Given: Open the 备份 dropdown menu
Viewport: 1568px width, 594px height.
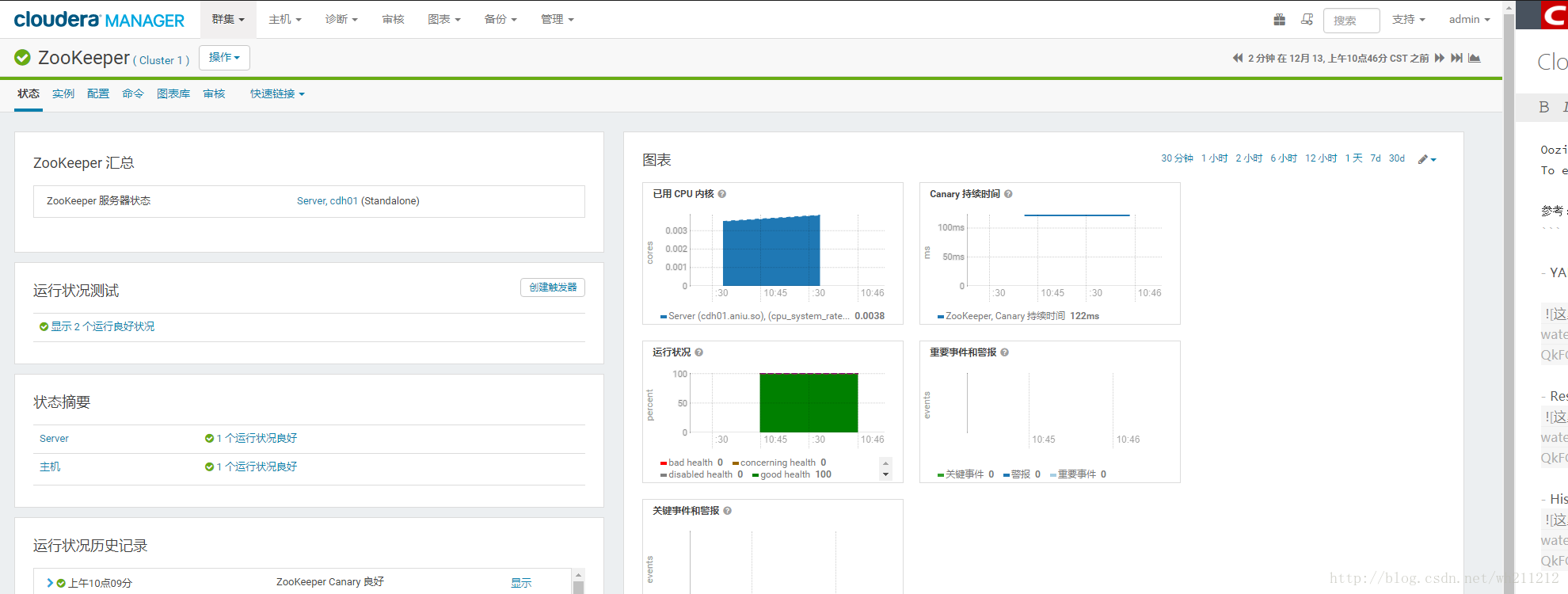Looking at the screenshot, I should pos(500,19).
